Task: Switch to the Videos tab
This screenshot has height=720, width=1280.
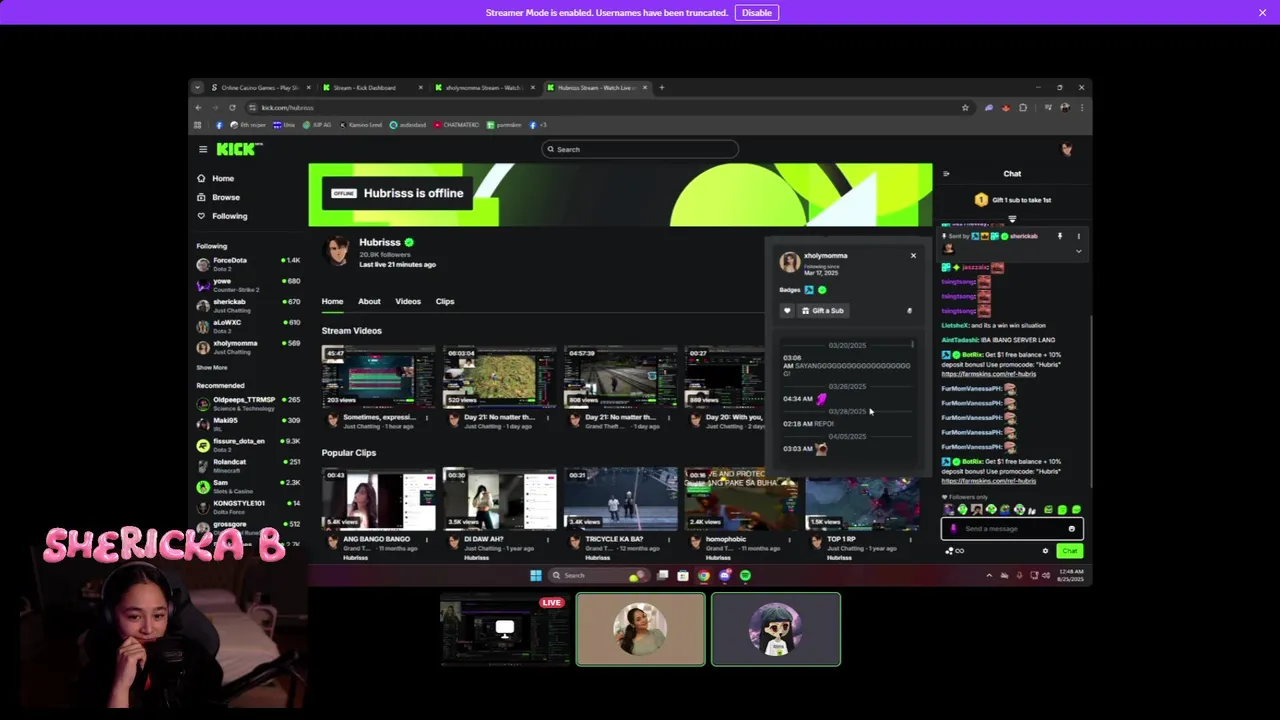Action: pos(408,301)
